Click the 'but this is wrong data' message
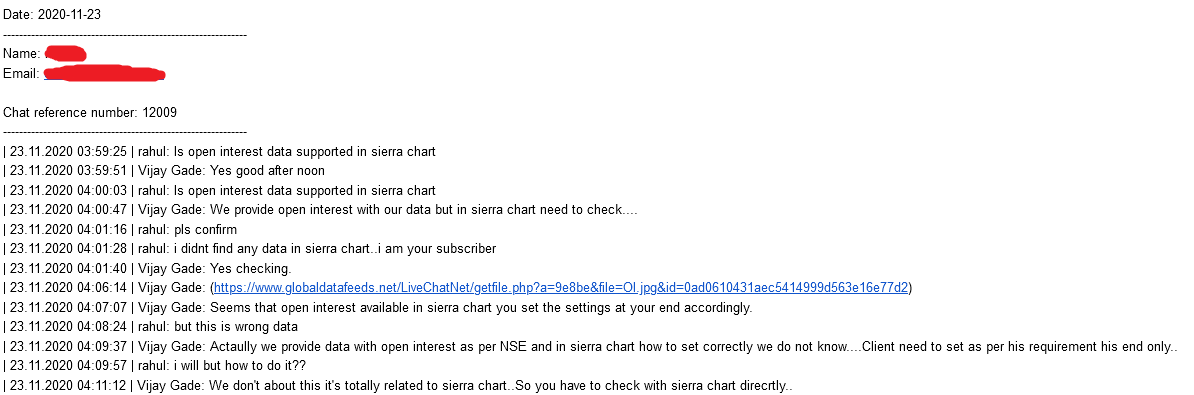Screen dimensions: 1194x395 tap(150, 327)
